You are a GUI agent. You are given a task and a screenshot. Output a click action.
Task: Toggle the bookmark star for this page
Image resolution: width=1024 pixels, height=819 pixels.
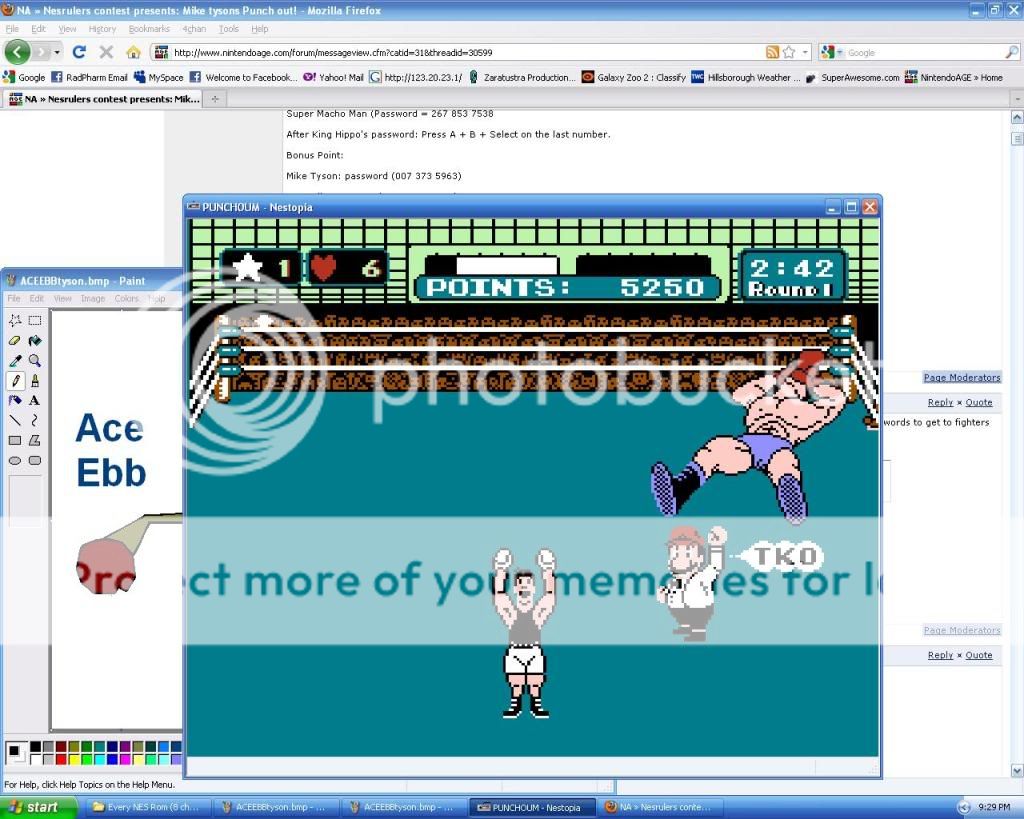(789, 52)
